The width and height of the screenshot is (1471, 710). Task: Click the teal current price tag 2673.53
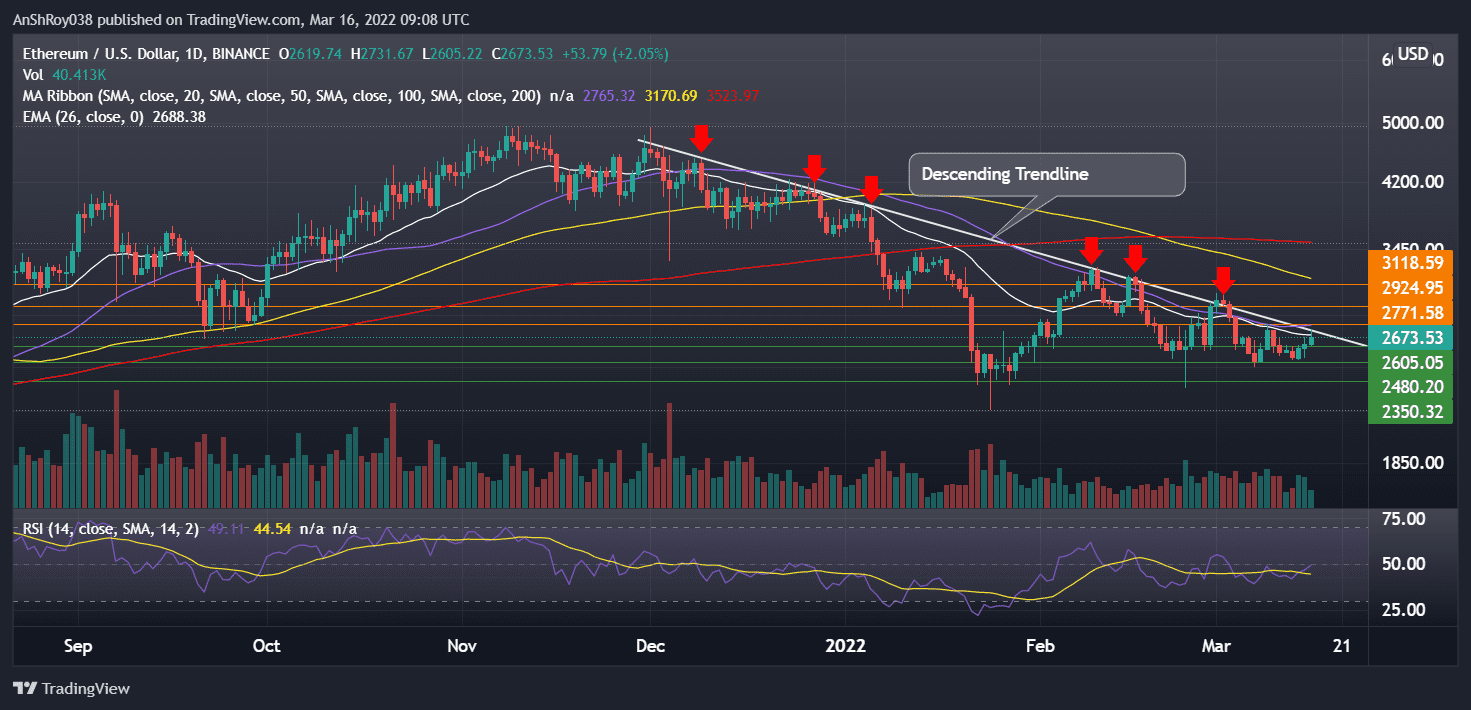(x=1410, y=338)
